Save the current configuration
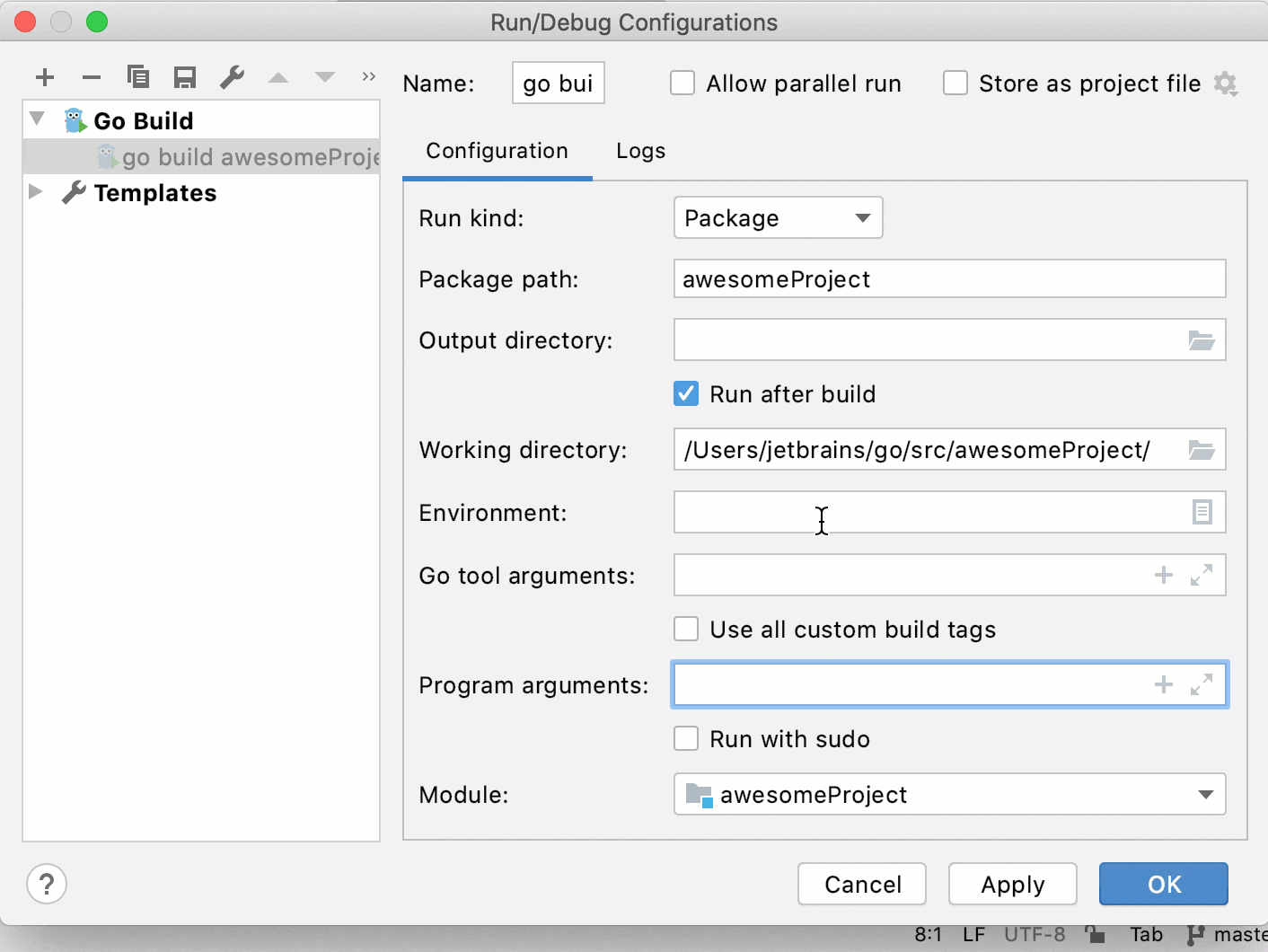Screen dimensions: 1268x952 pyautogui.click(x=185, y=77)
